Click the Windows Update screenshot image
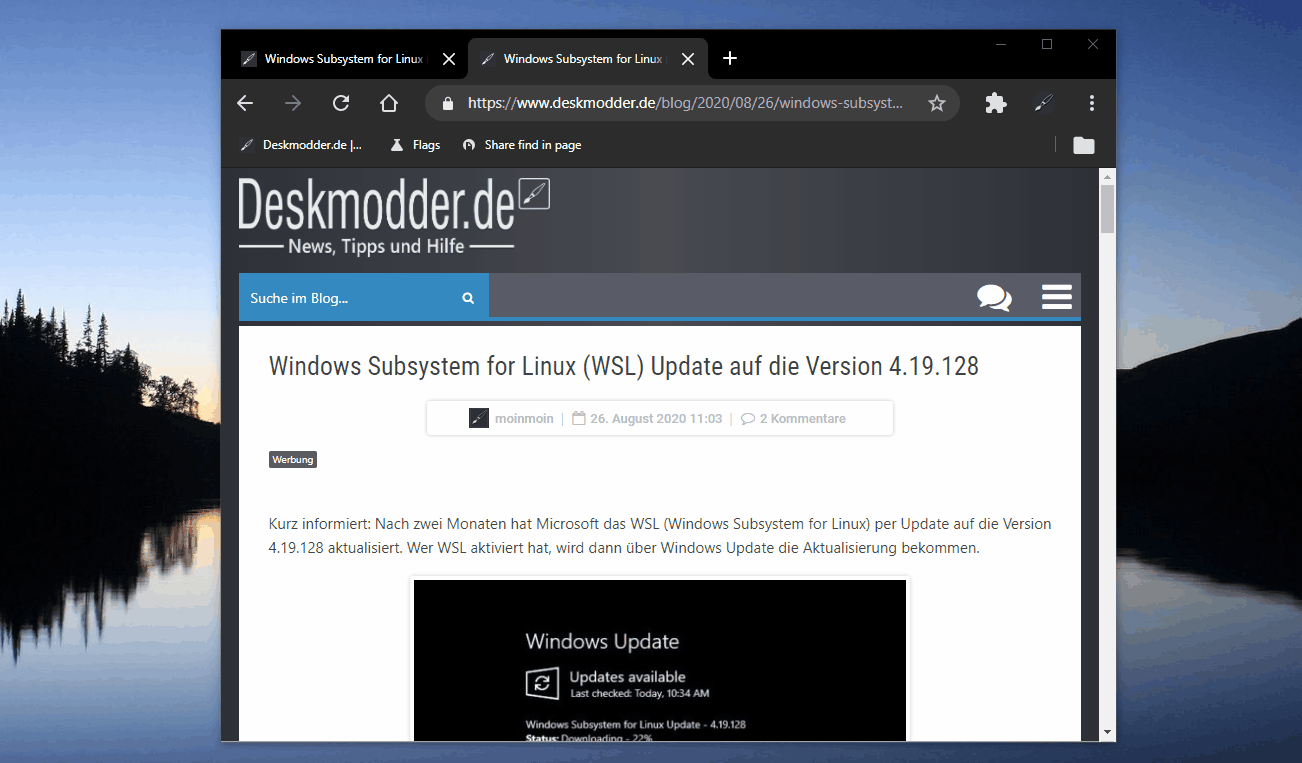This screenshot has height=763, width=1302. point(660,660)
